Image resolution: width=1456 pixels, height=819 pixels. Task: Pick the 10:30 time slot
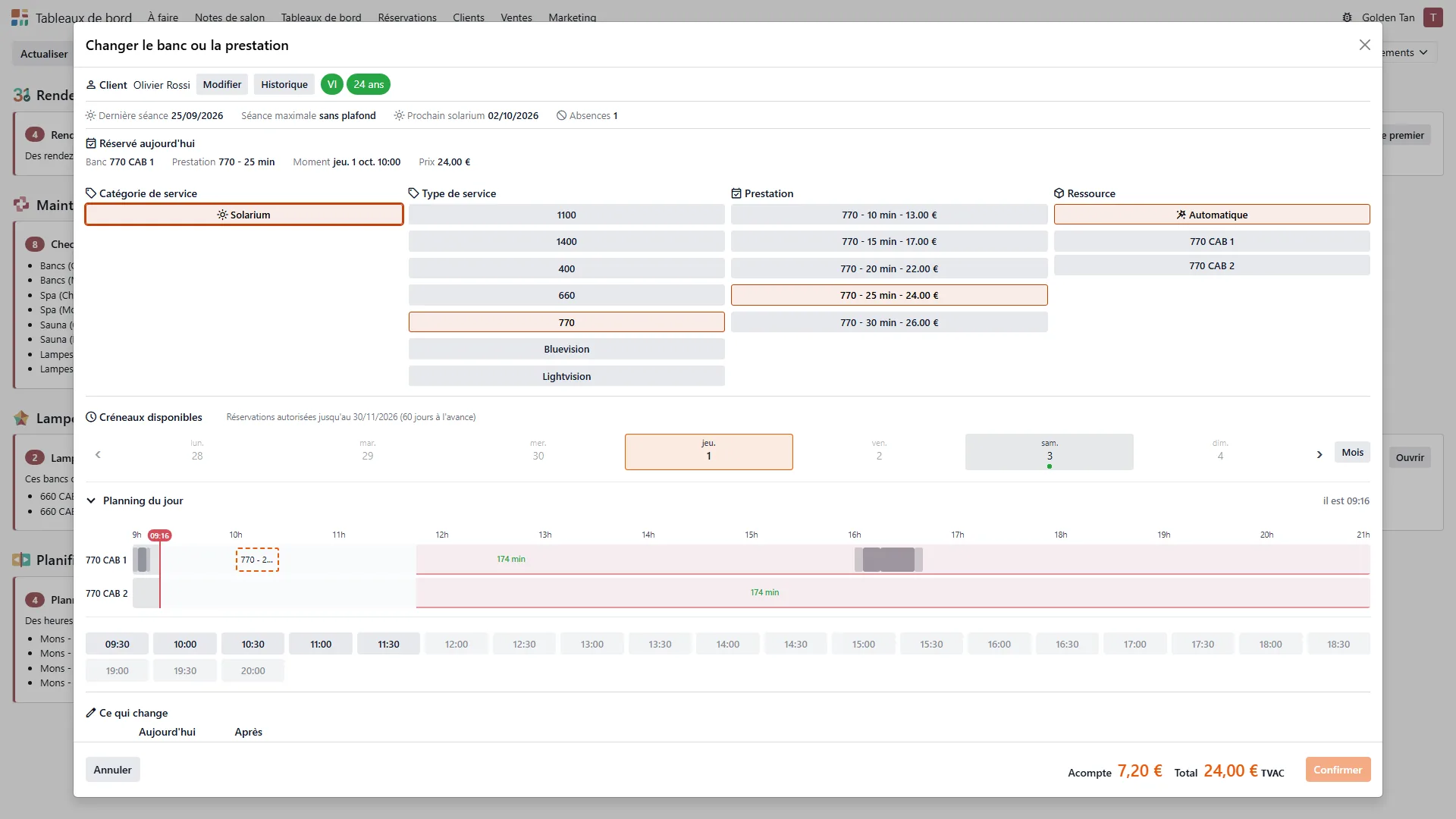[x=253, y=644]
